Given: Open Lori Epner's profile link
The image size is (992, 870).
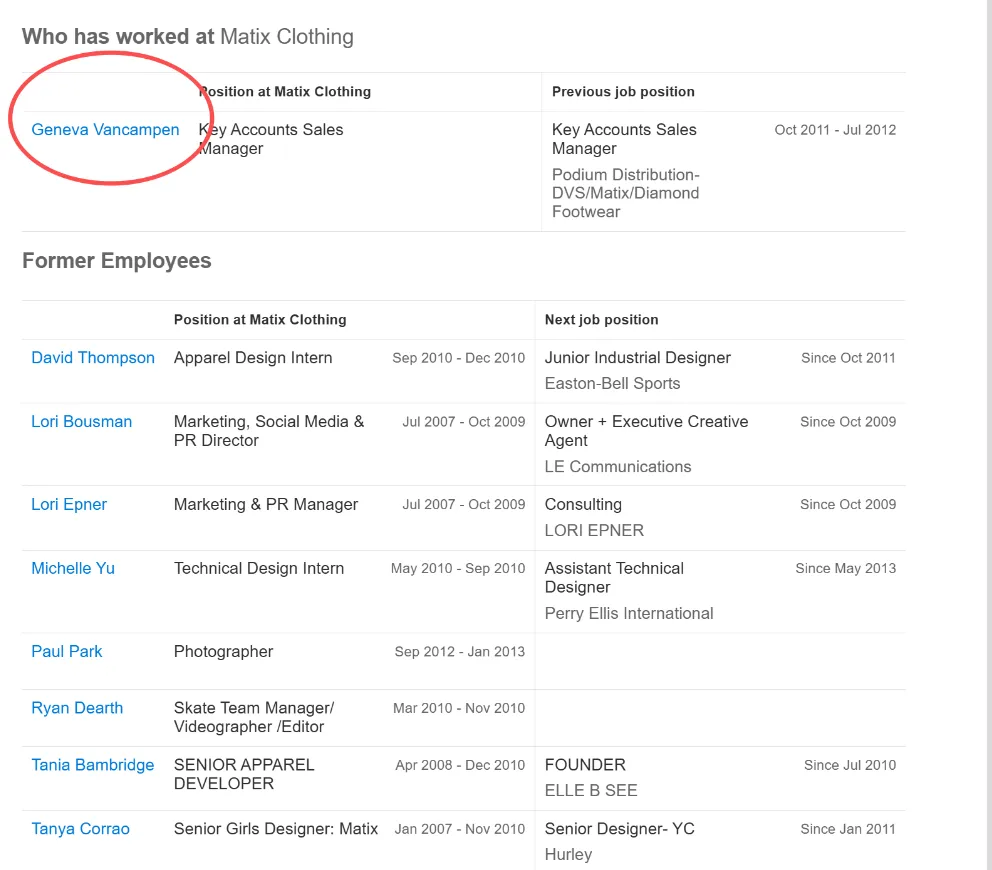Looking at the screenshot, I should tap(69, 504).
